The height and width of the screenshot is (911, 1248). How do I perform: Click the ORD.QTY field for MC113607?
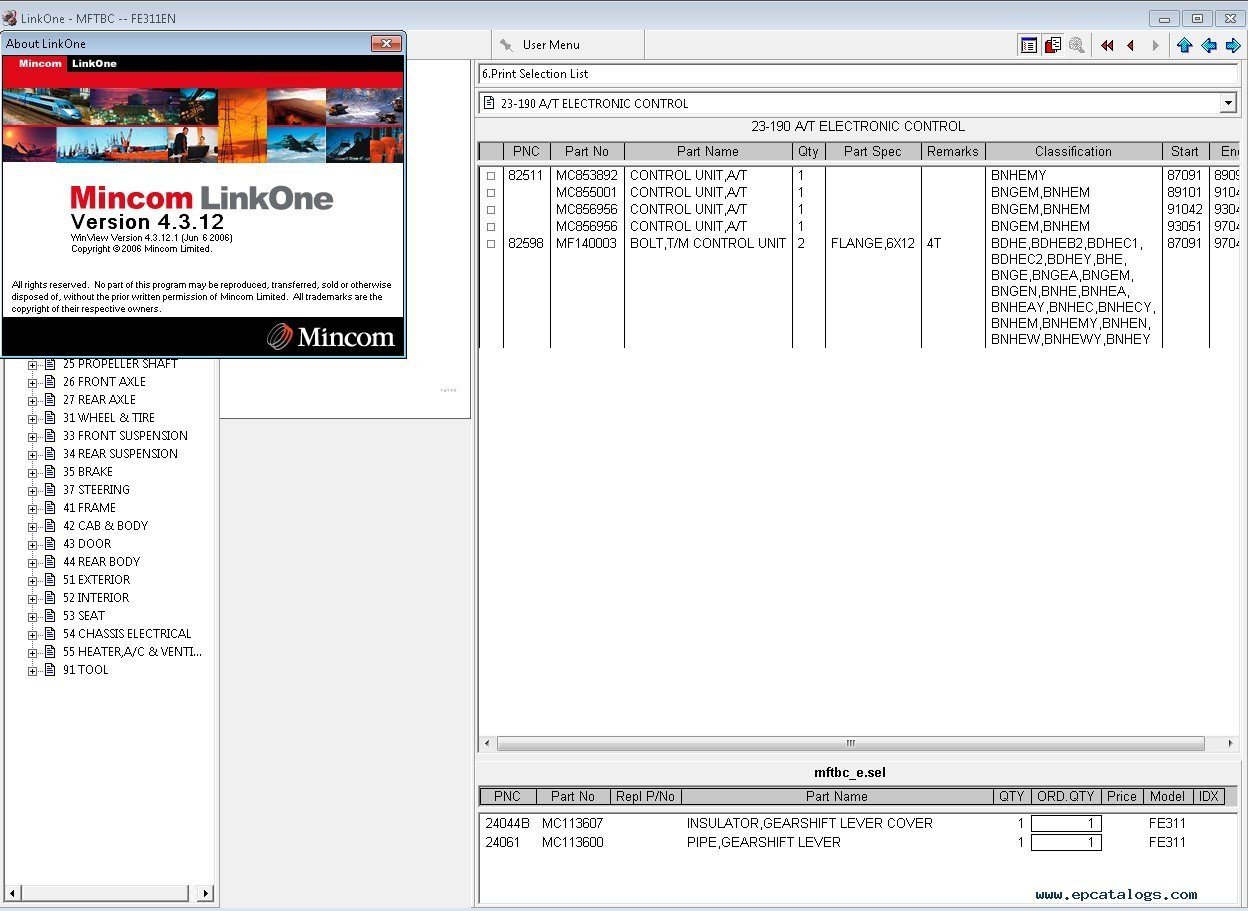click(x=1066, y=824)
